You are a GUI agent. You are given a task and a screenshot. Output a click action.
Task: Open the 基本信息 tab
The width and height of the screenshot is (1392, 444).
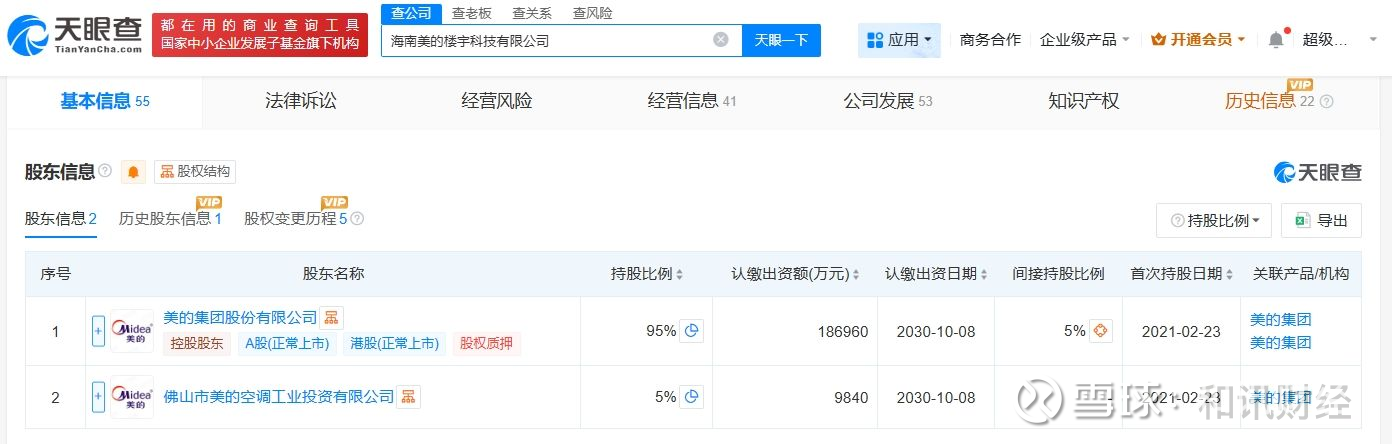click(x=104, y=101)
